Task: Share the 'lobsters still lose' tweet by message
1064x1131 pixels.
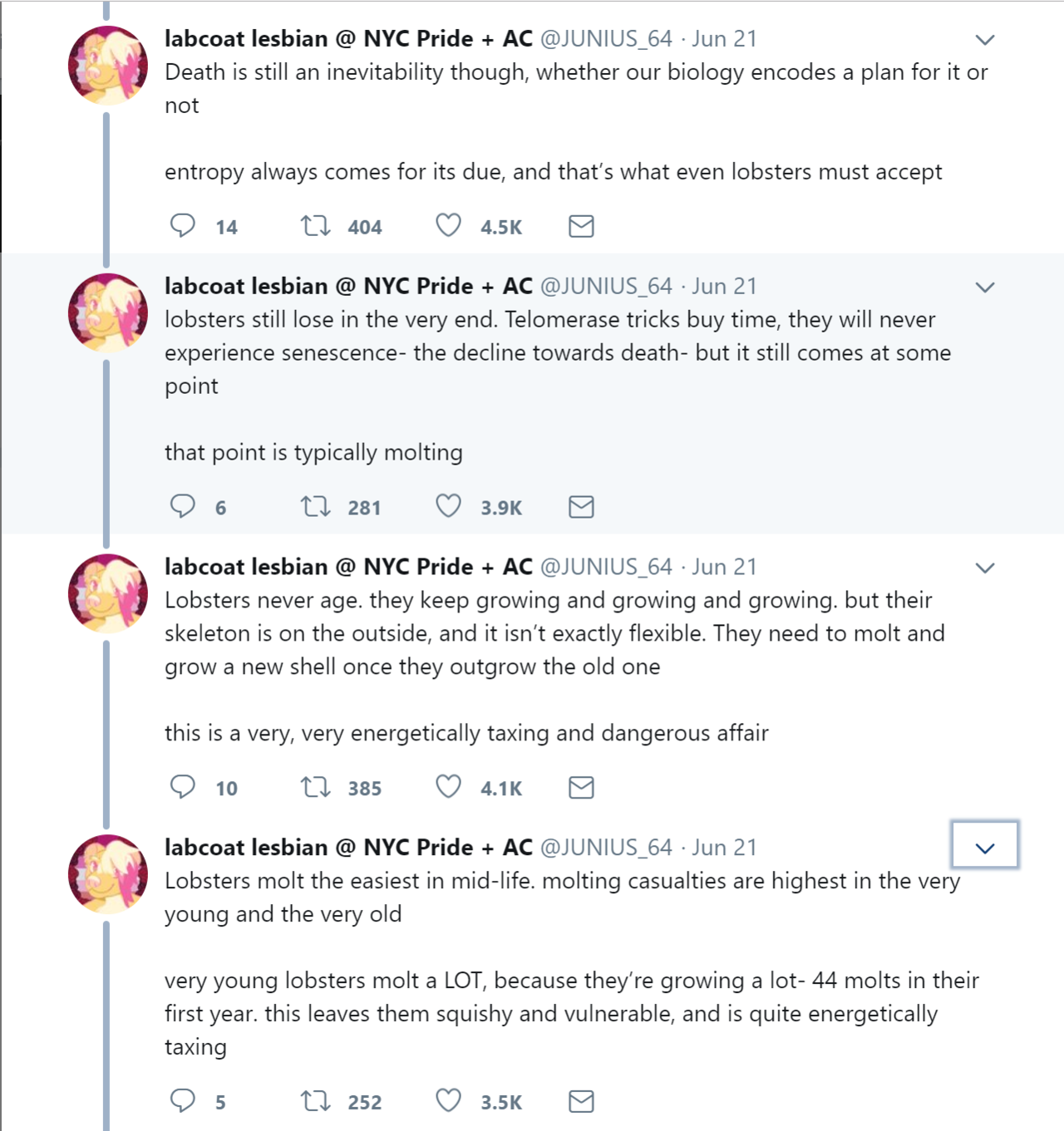Action: pos(581,506)
